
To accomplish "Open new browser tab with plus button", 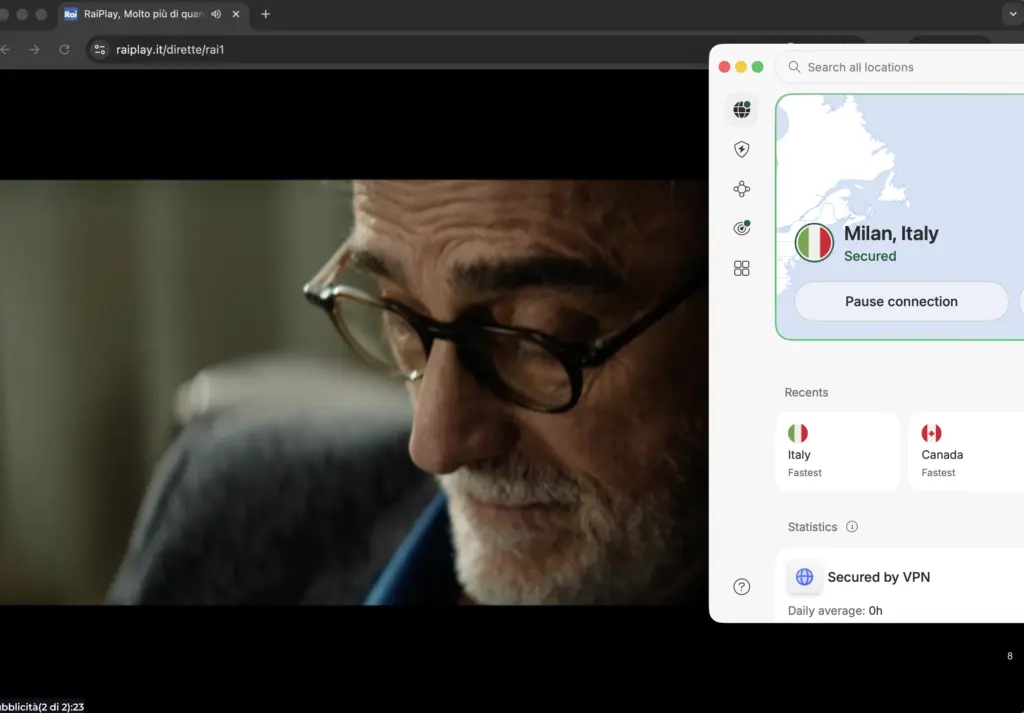I will click(265, 14).
